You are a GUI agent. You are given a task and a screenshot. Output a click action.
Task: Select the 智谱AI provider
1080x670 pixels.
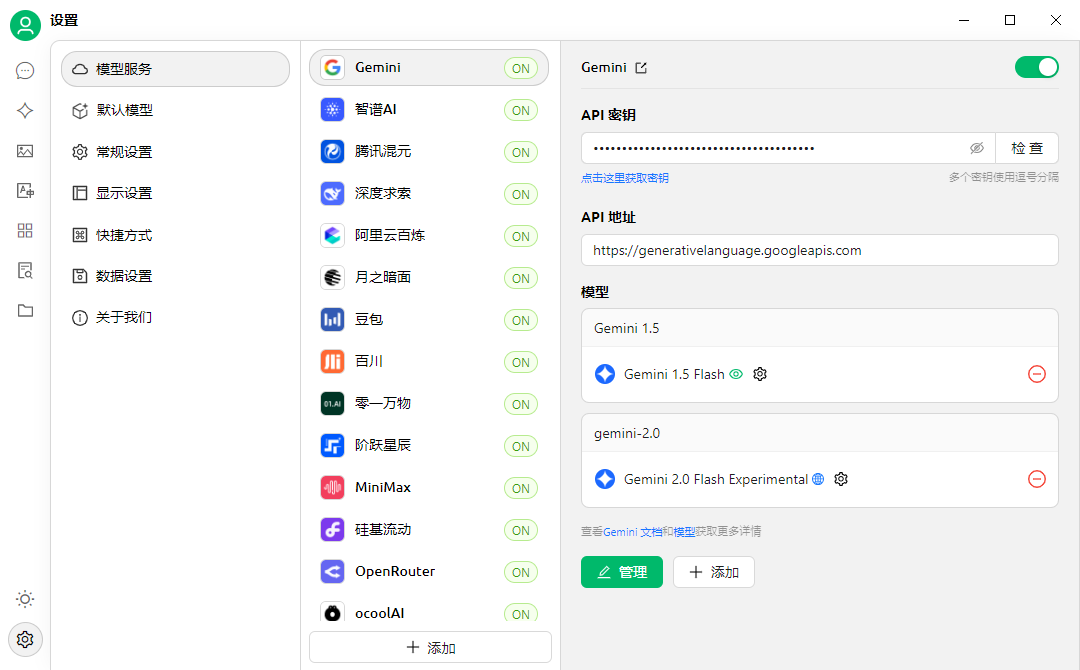[428, 109]
